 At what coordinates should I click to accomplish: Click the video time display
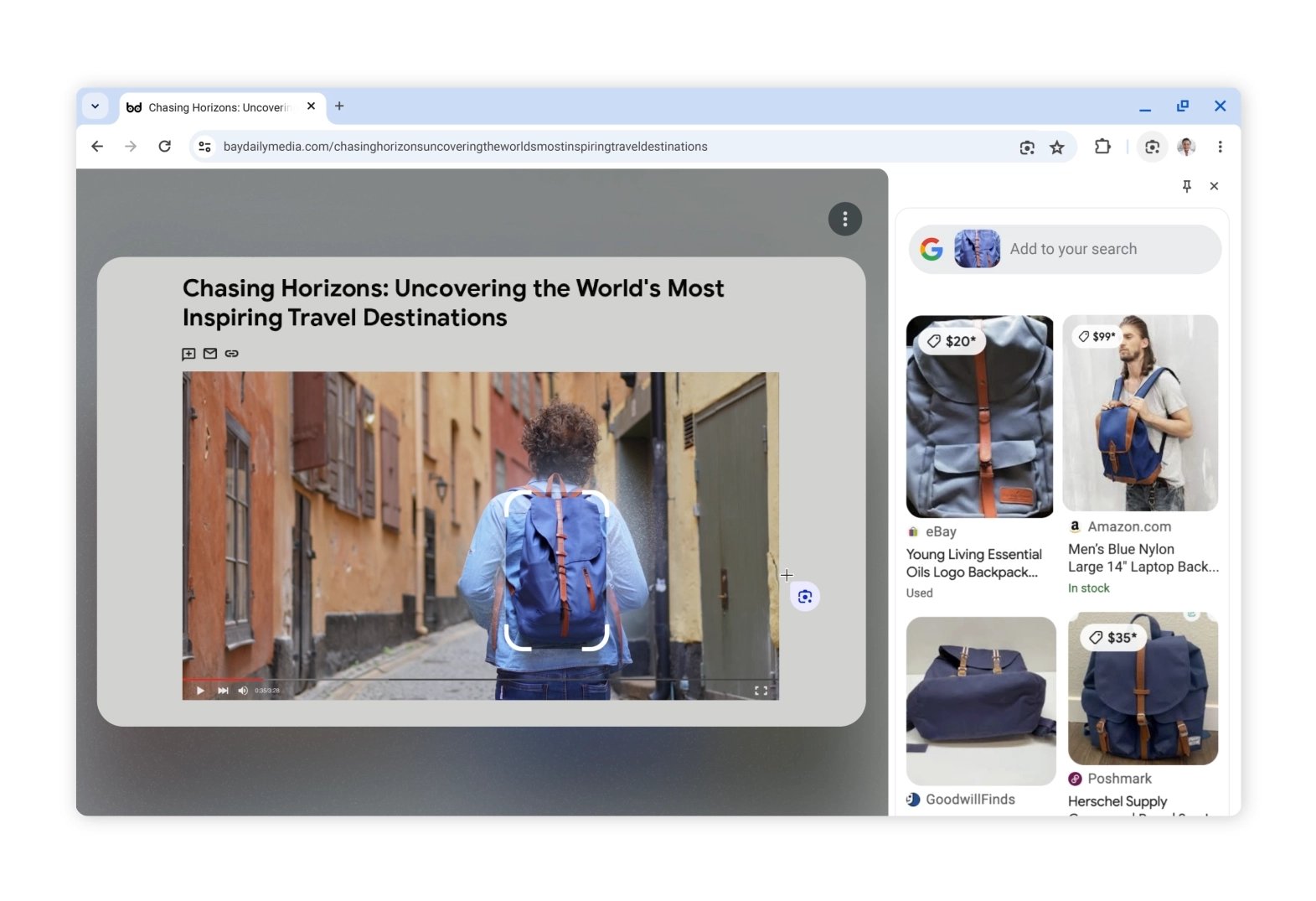point(267,691)
